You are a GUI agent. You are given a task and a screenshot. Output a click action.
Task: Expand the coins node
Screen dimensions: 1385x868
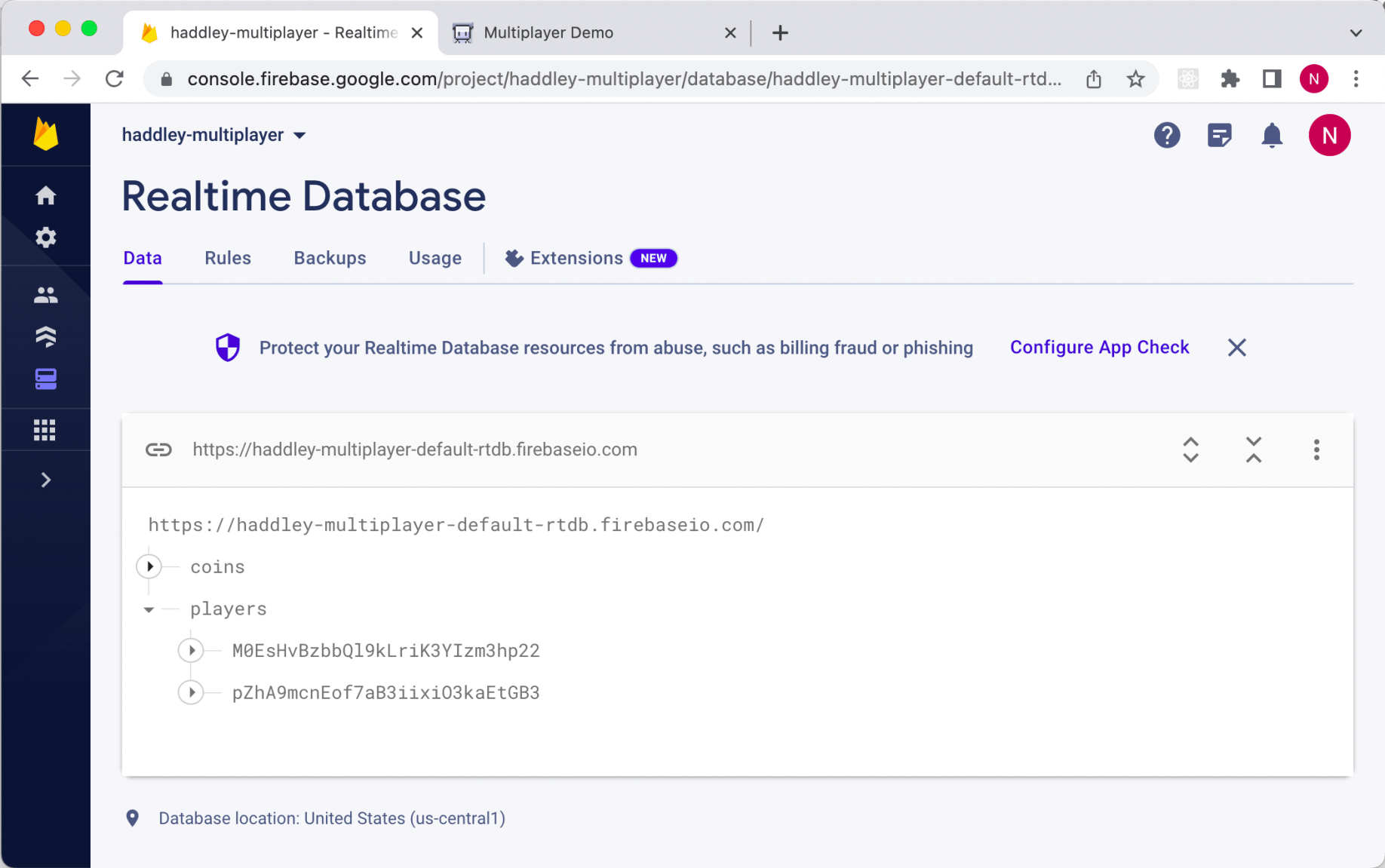click(x=149, y=566)
